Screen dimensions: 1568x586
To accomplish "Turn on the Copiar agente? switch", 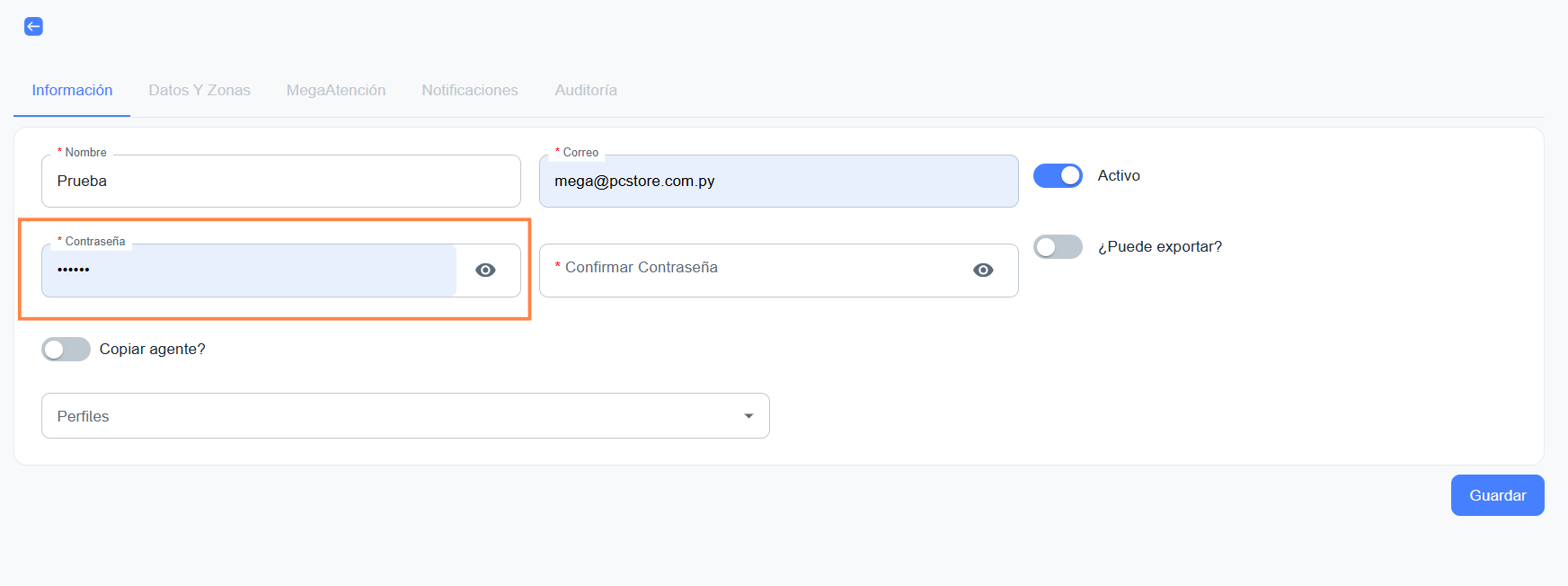I will 66,350.
